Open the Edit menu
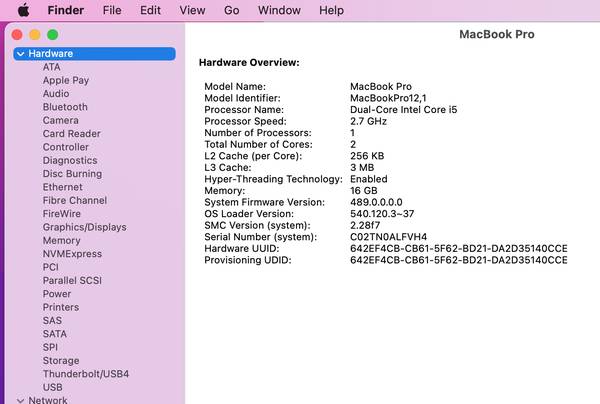This screenshot has height=404, width=600. (150, 10)
